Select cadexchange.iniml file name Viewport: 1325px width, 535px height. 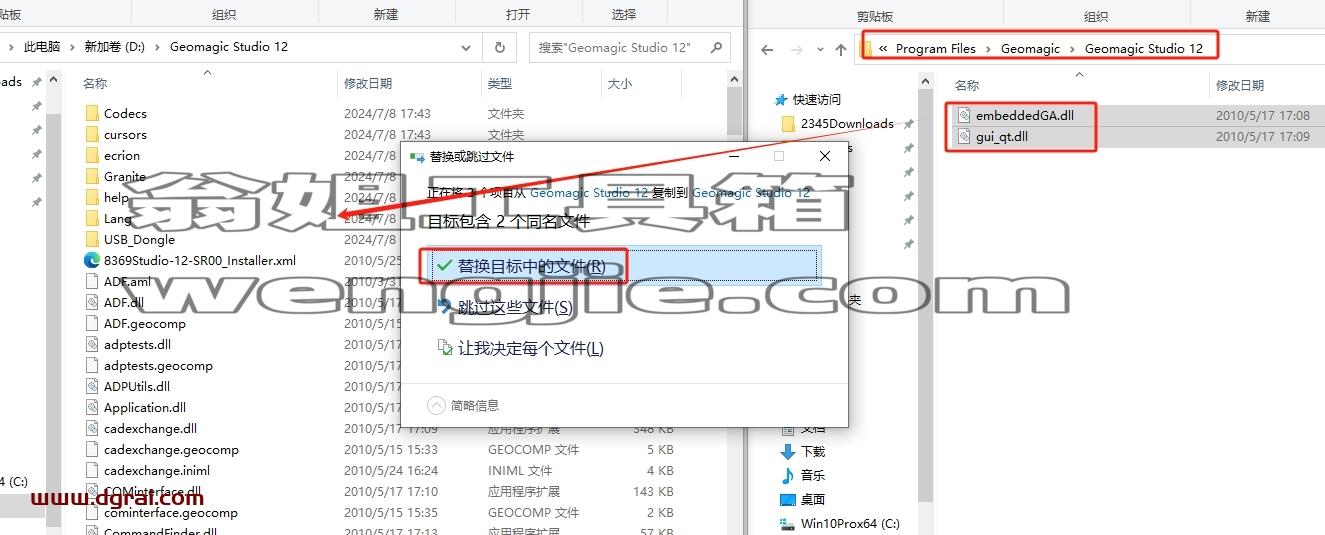click(157, 470)
